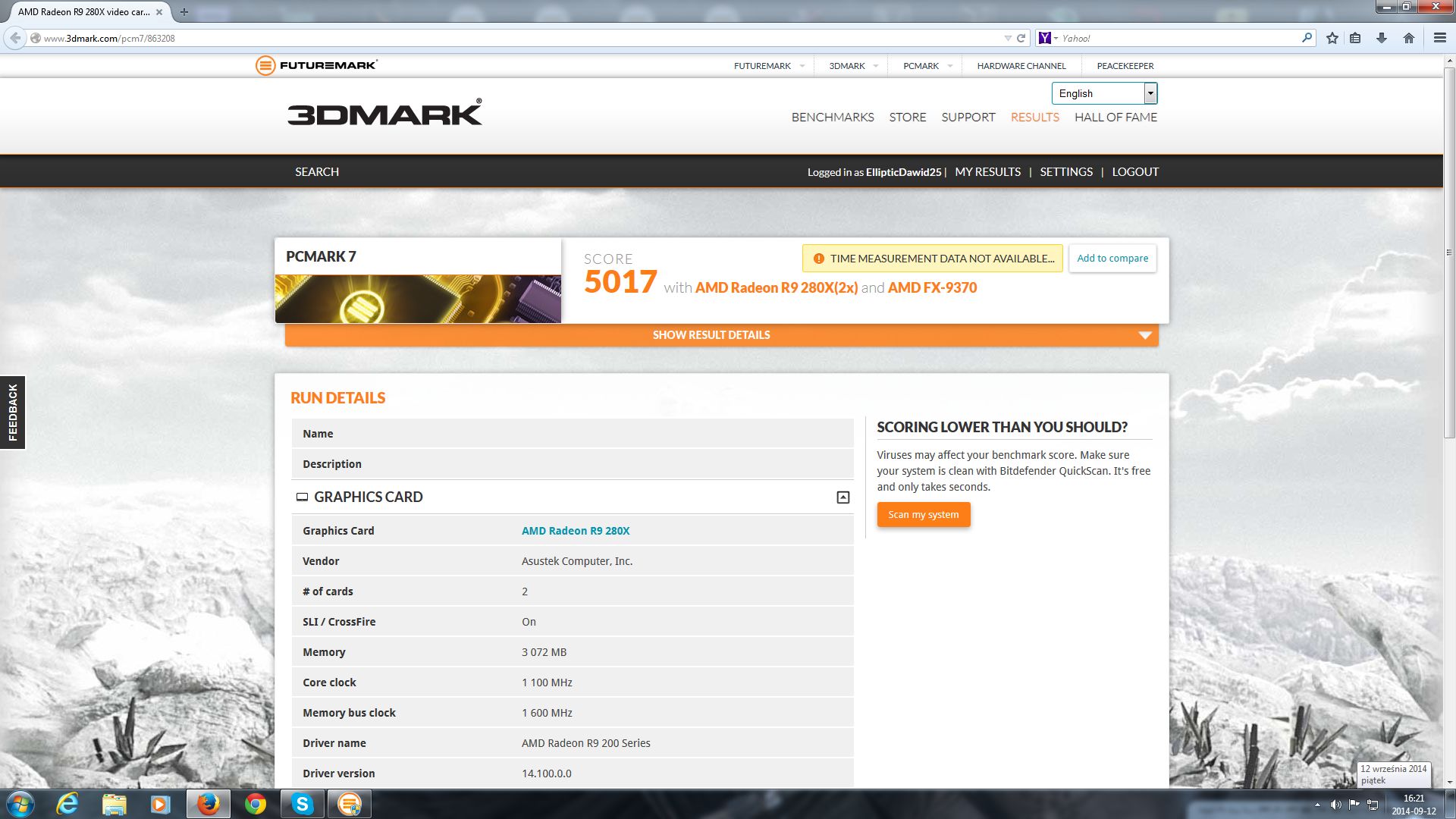
Task: Bookmark this page with the star icon
Action: [x=1332, y=38]
